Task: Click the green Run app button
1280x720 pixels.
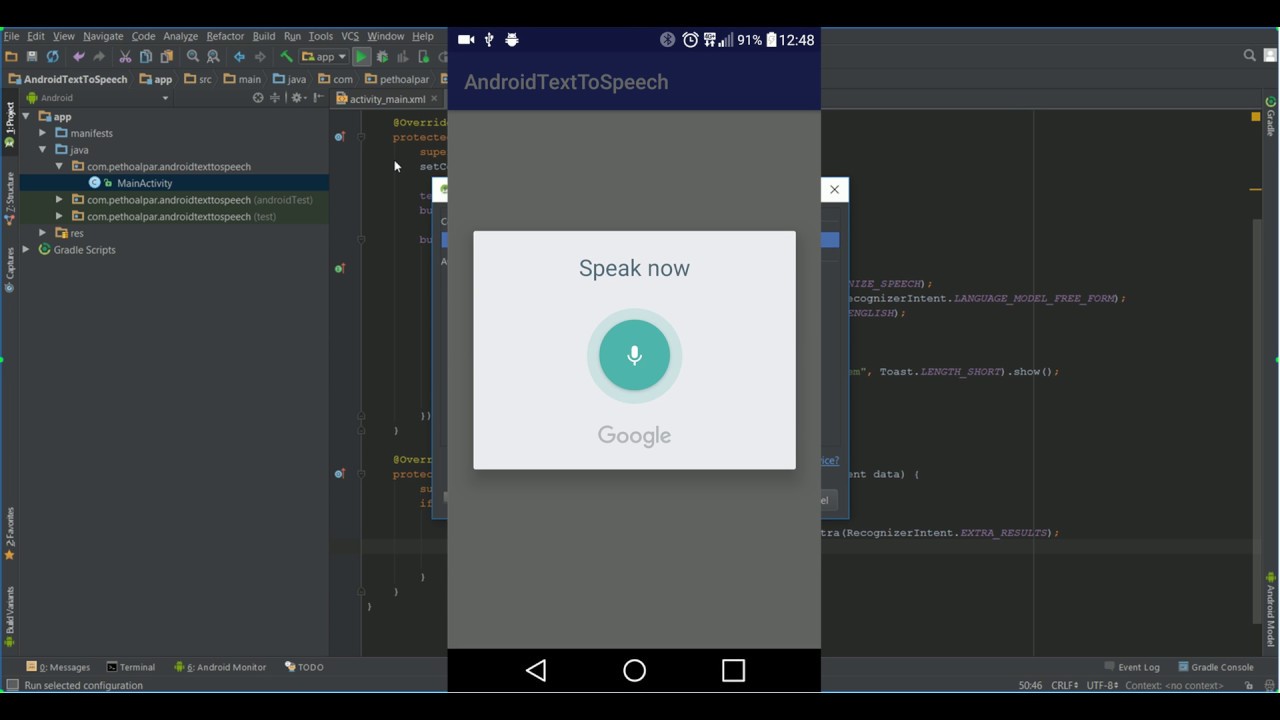Action: click(361, 57)
